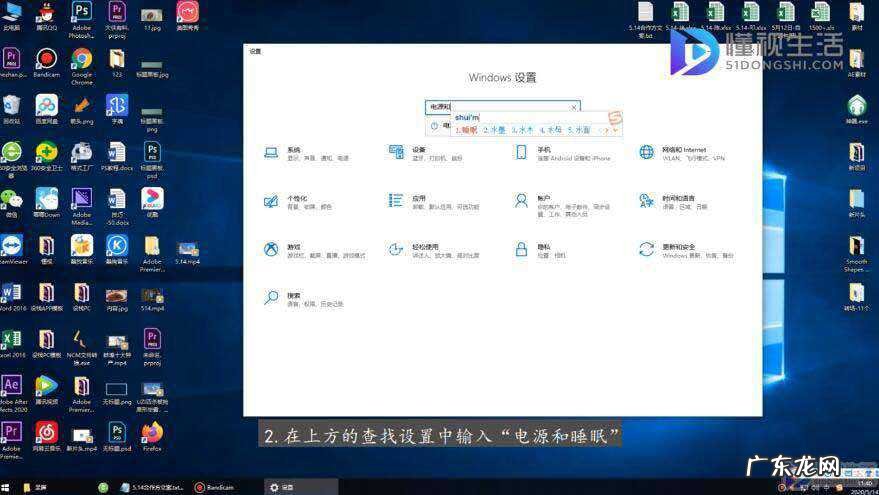Viewport: 879px width, 495px height.
Task: Open Update & Security (更新和安全) settings
Action: pyautogui.click(x=687, y=251)
